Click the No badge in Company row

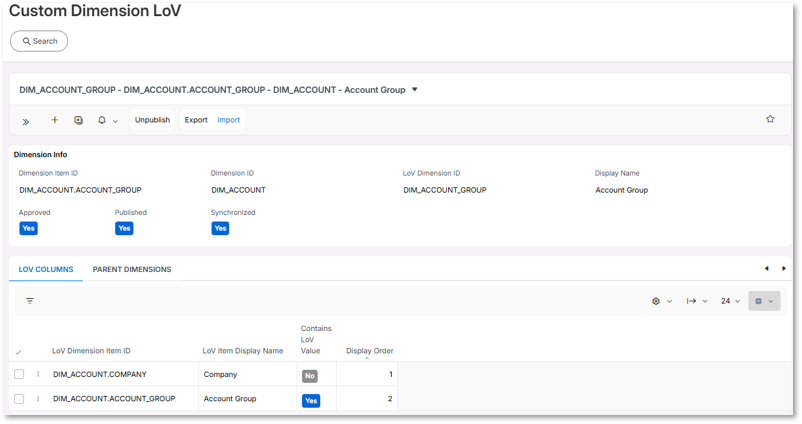point(309,376)
